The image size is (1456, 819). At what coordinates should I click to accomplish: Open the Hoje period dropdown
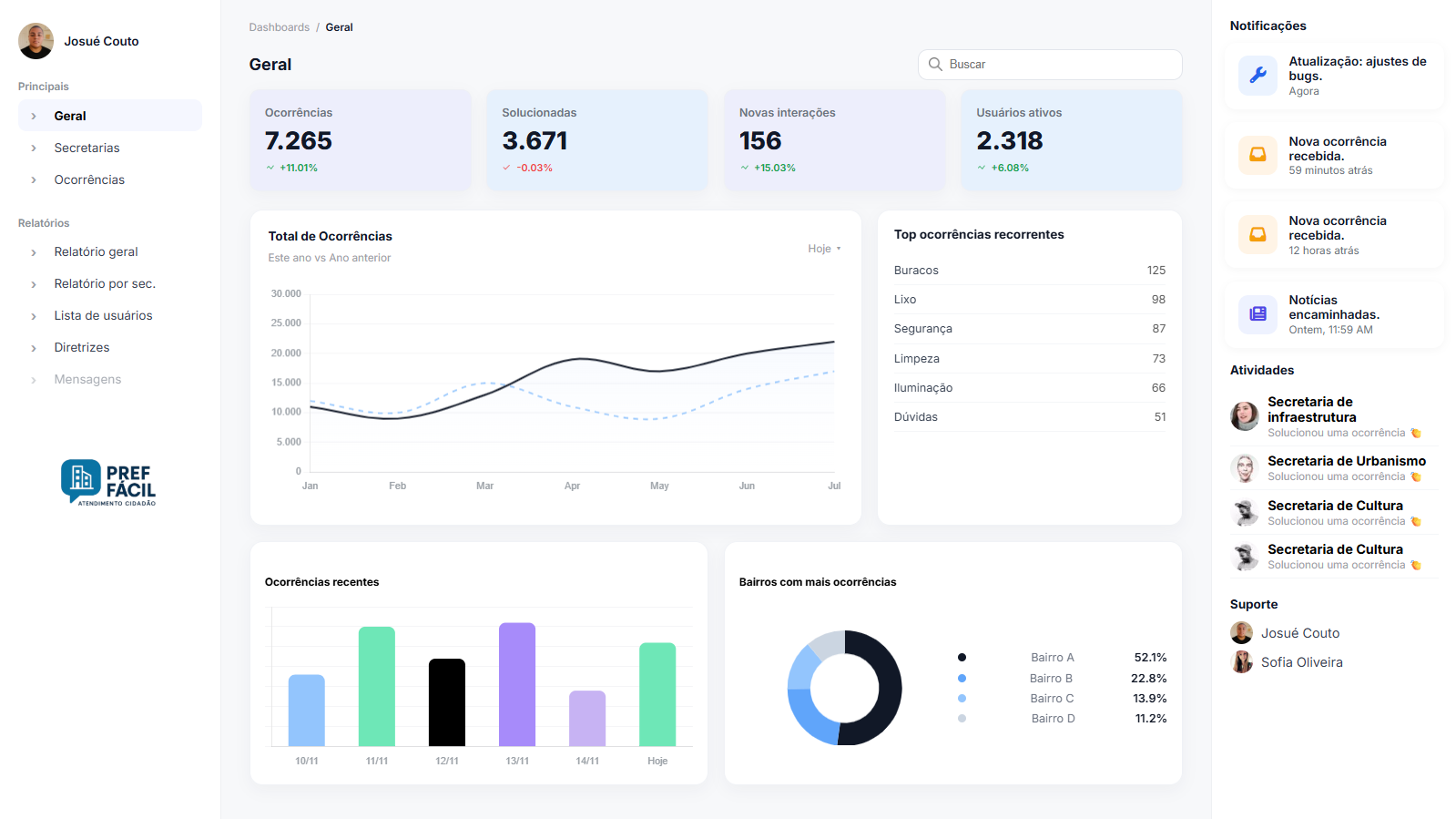824,249
